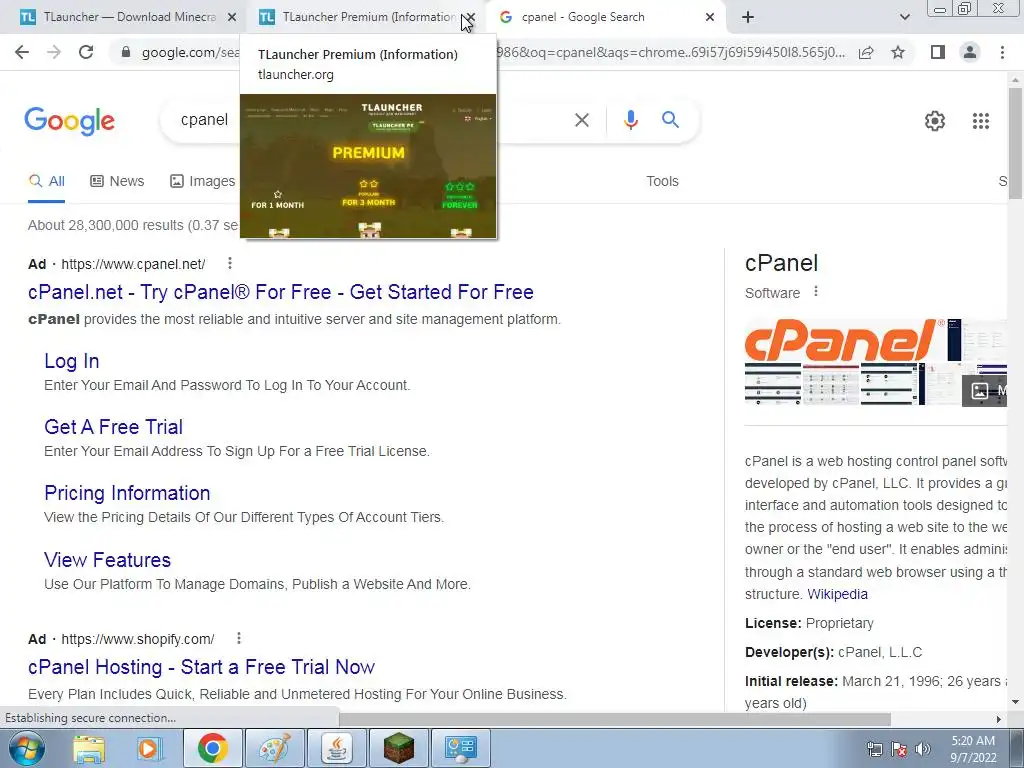Reload the current page
The width and height of the screenshot is (1024, 768).
pyautogui.click(x=86, y=52)
